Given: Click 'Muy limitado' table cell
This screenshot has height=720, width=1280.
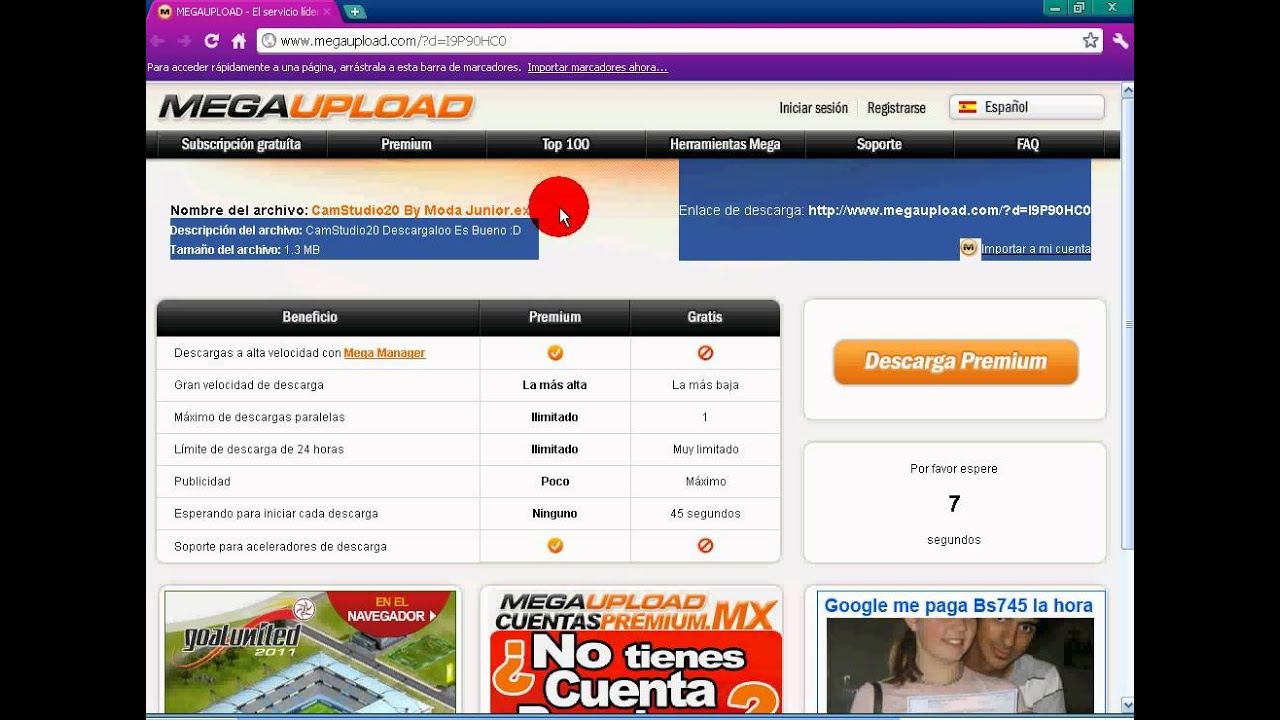Looking at the screenshot, I should point(705,449).
